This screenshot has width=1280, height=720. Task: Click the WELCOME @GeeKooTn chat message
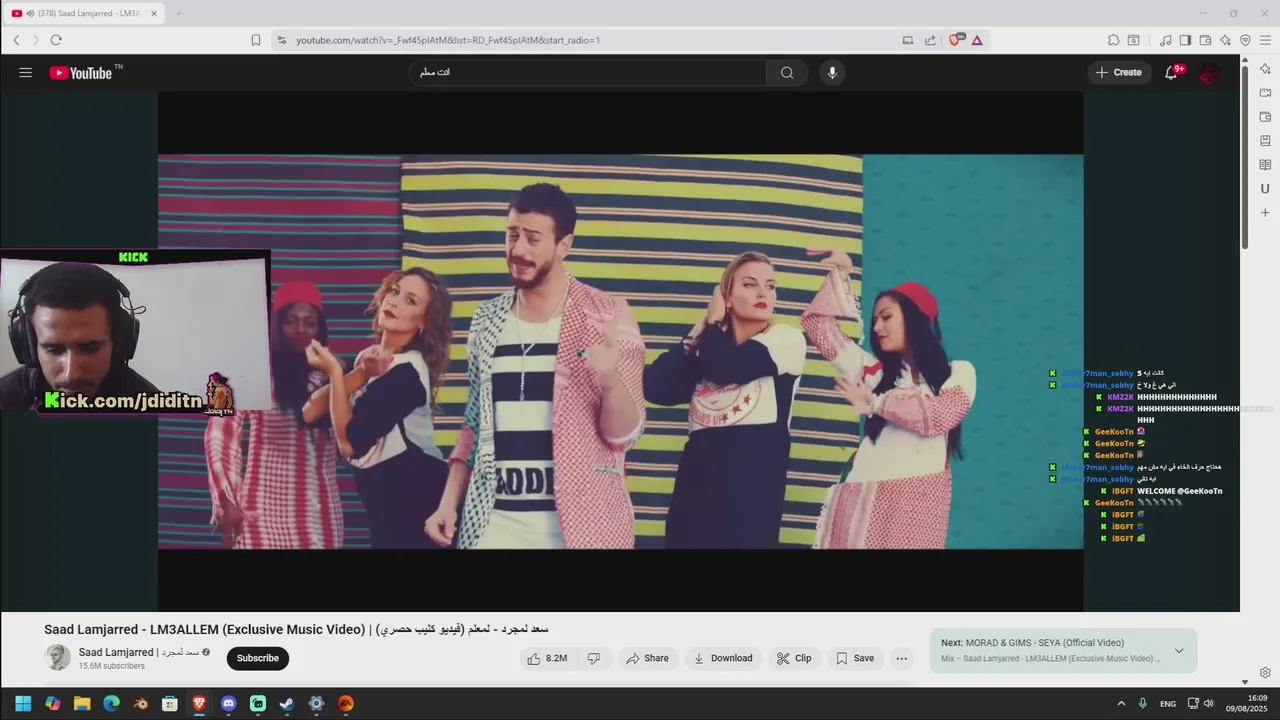point(1179,491)
